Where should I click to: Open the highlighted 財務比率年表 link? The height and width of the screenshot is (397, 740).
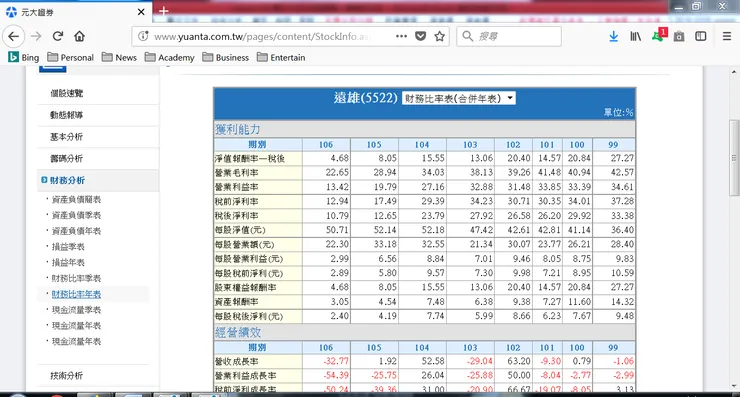[76, 294]
